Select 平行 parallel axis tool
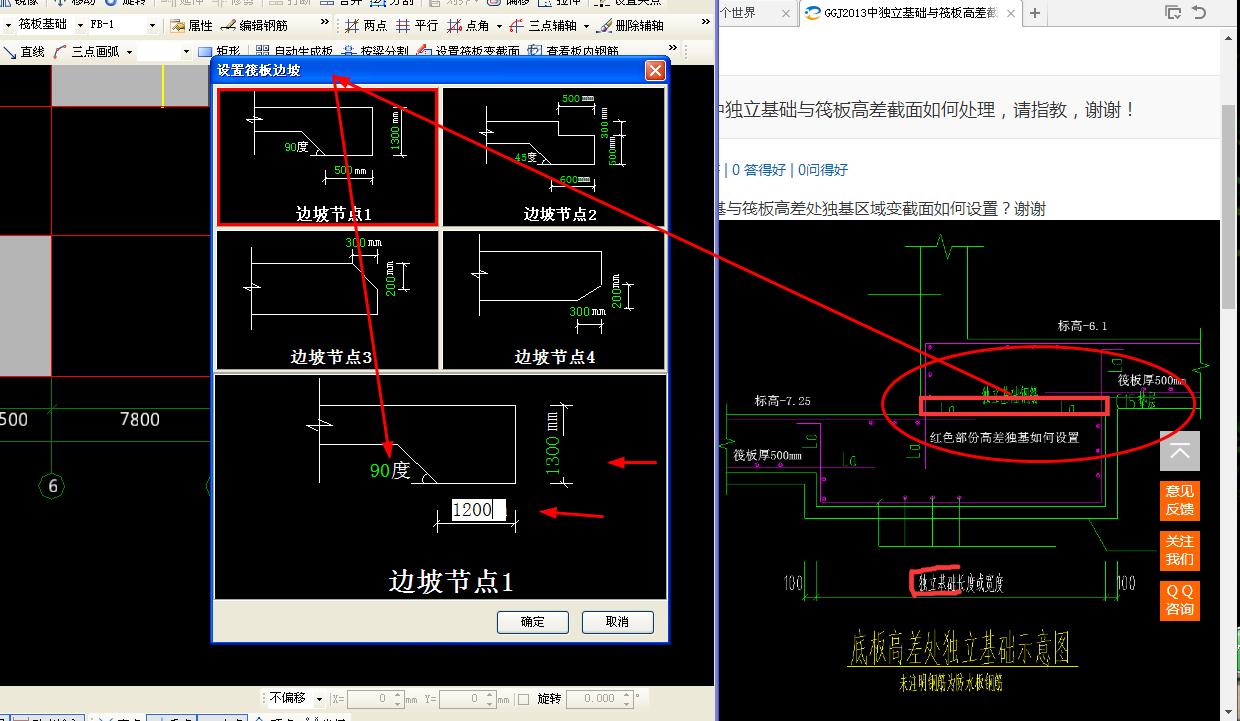The height and width of the screenshot is (721, 1240). tap(417, 25)
